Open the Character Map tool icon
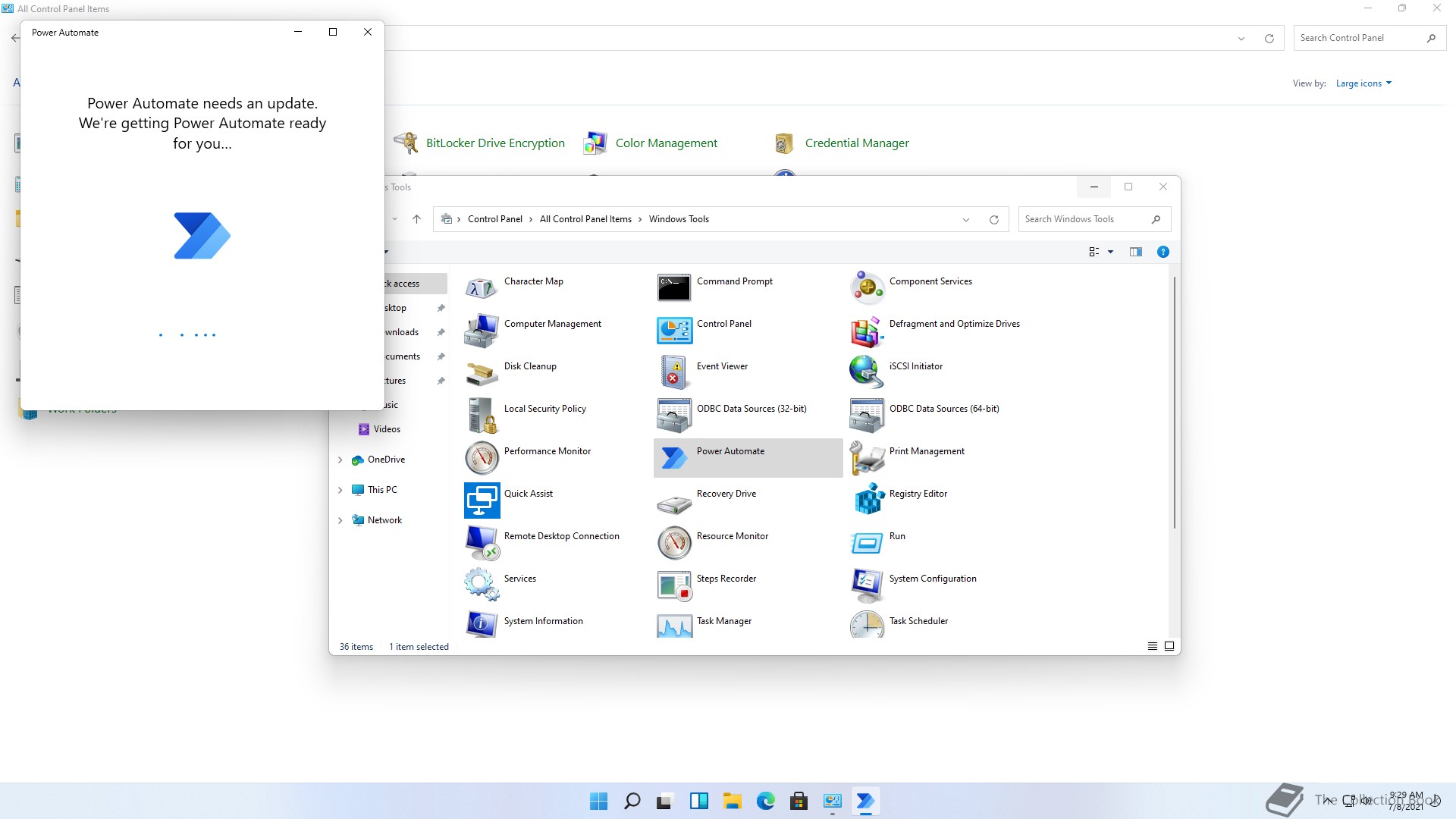Screen dimensions: 1456x819 (482, 288)
